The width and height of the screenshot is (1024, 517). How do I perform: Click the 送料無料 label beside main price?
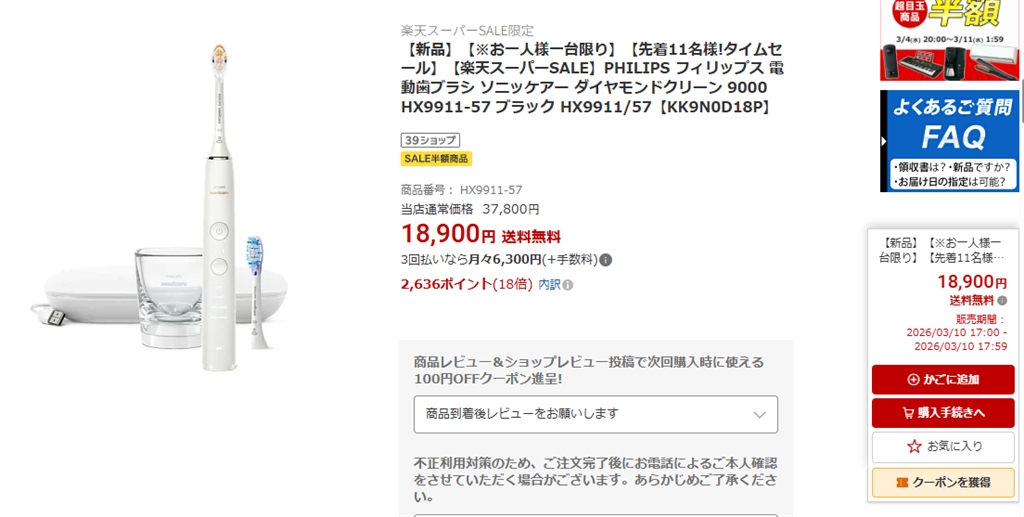pyautogui.click(x=531, y=237)
